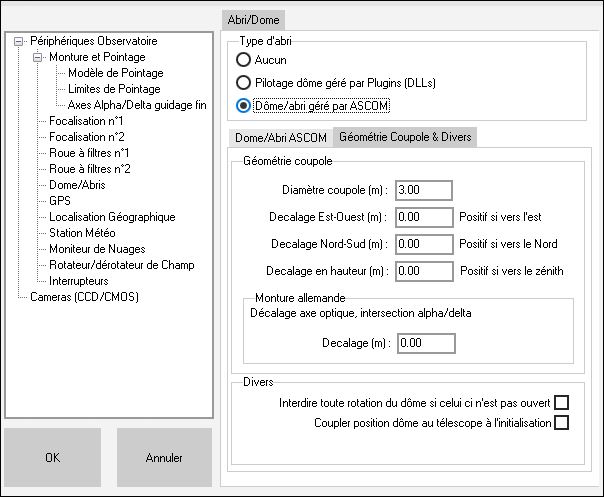604x497 pixels.
Task: Click the Abri/Dome top tab
Action: (x=254, y=19)
